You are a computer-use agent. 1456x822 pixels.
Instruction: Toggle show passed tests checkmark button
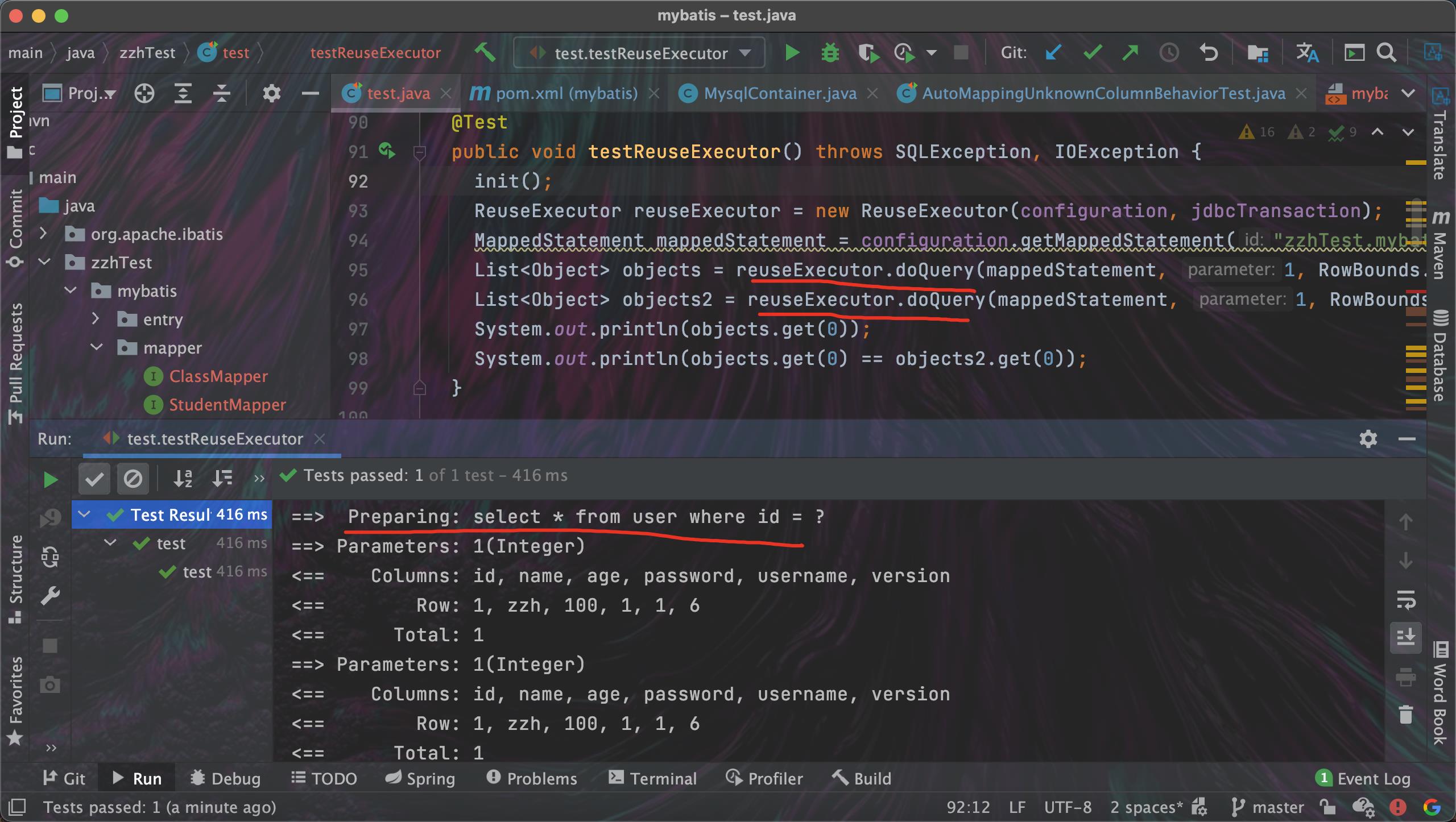coord(94,479)
